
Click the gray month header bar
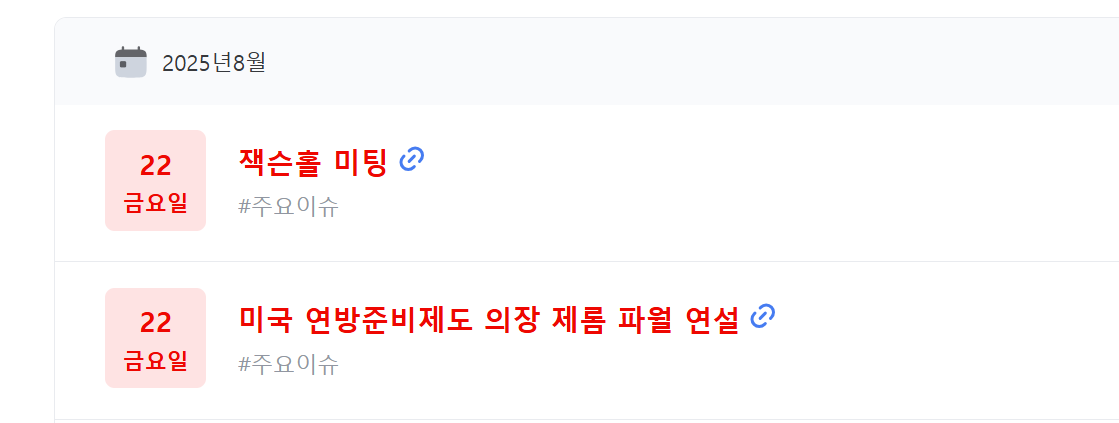click(587, 61)
